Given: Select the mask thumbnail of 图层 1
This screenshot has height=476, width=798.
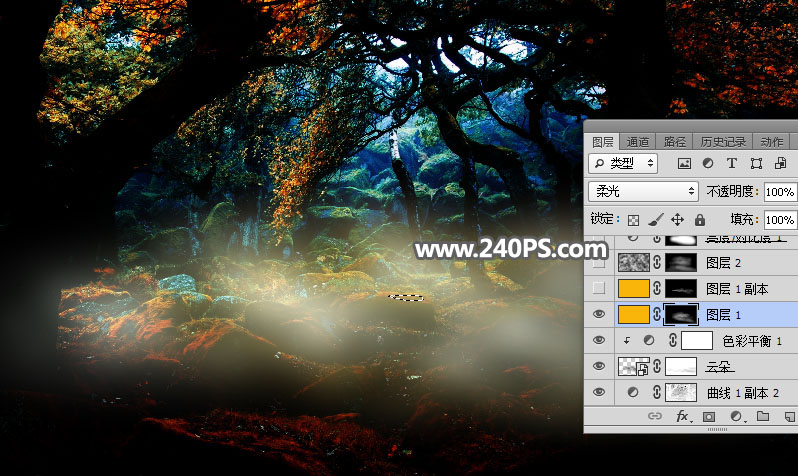Looking at the screenshot, I should point(681,314).
